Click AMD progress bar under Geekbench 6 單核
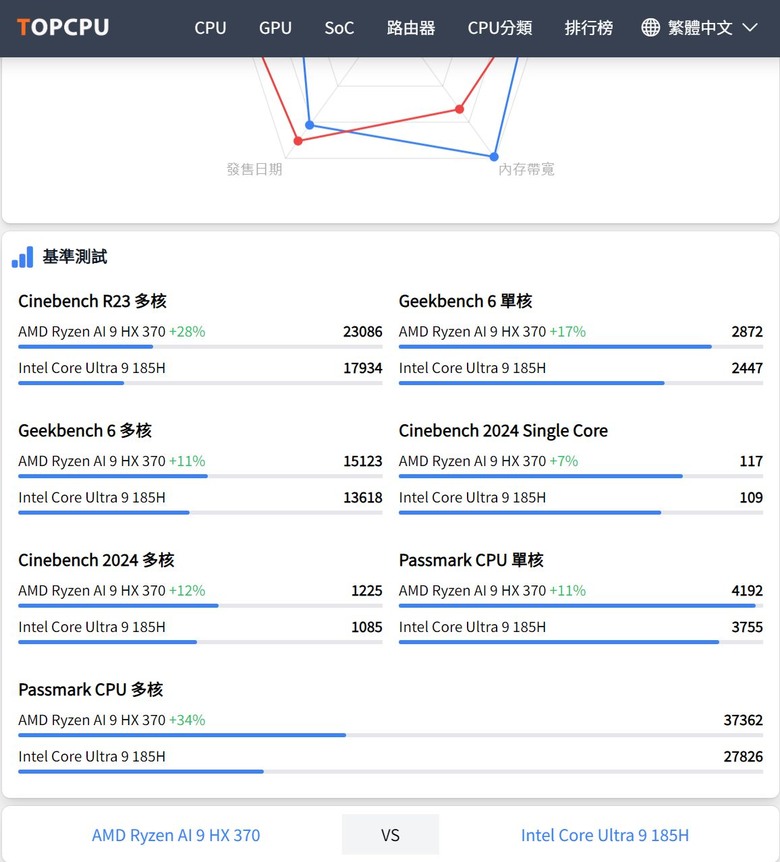 pyautogui.click(x=581, y=347)
